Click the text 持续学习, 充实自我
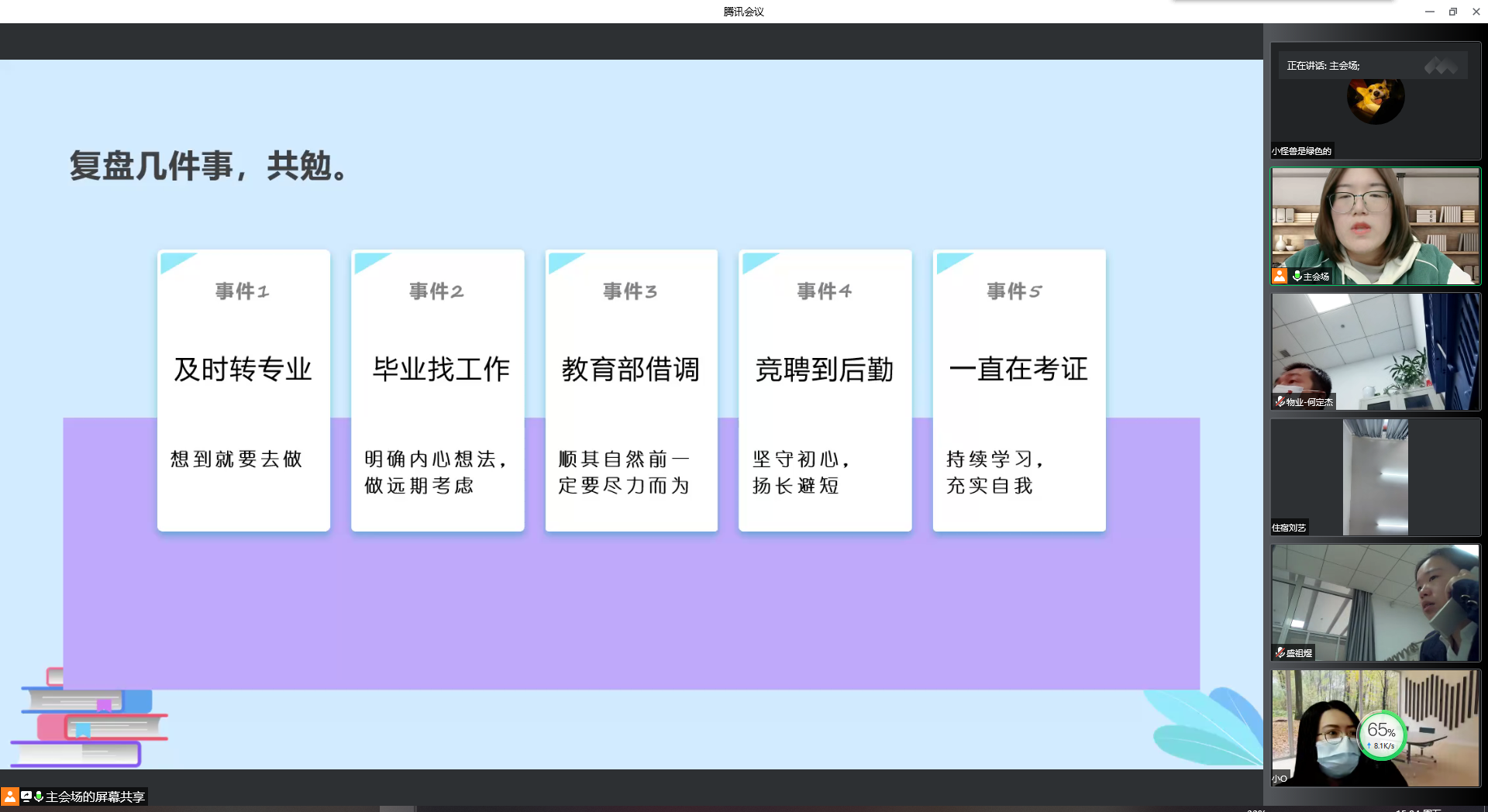The height and width of the screenshot is (812, 1488). [995, 472]
